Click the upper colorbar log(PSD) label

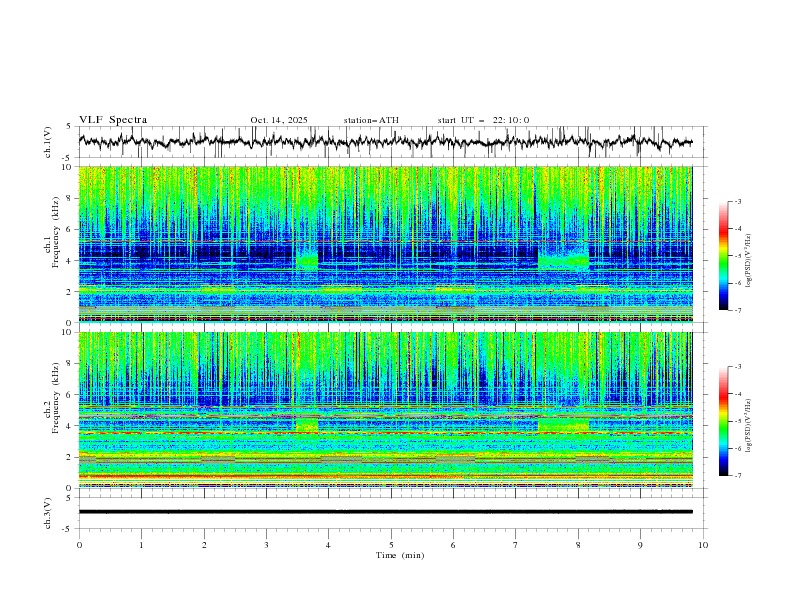click(x=750, y=261)
